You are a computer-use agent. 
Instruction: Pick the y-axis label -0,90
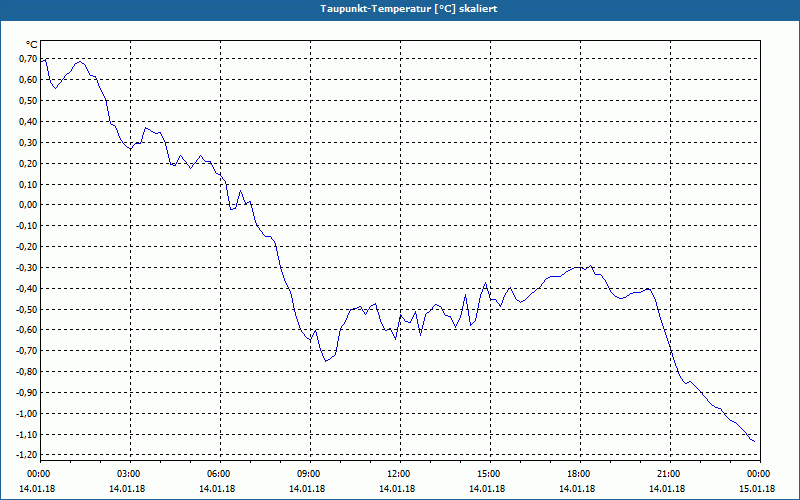pyautogui.click(x=27, y=392)
